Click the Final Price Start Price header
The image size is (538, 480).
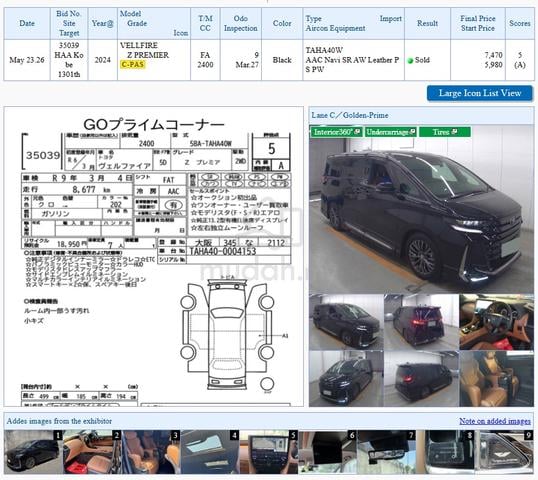point(478,23)
